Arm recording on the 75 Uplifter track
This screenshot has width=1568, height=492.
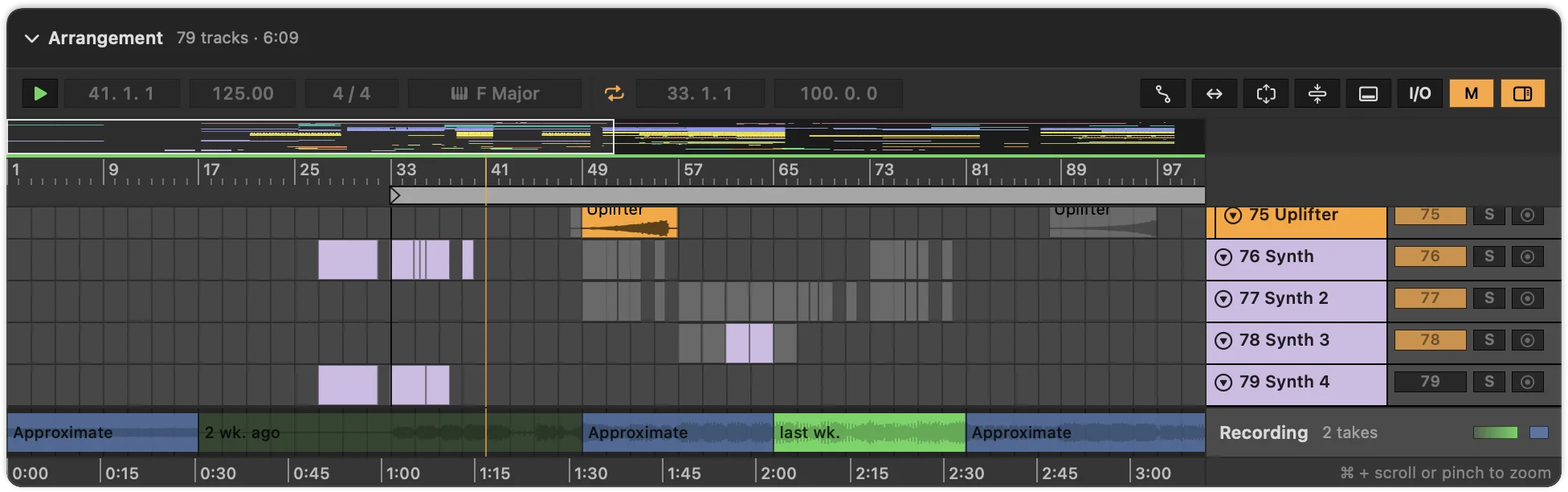click(1527, 215)
